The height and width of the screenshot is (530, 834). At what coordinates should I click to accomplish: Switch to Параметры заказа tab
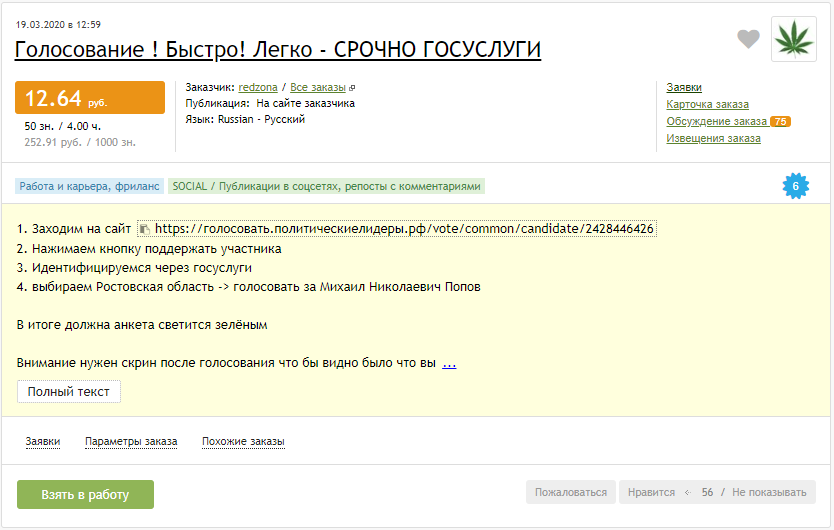coord(131,441)
